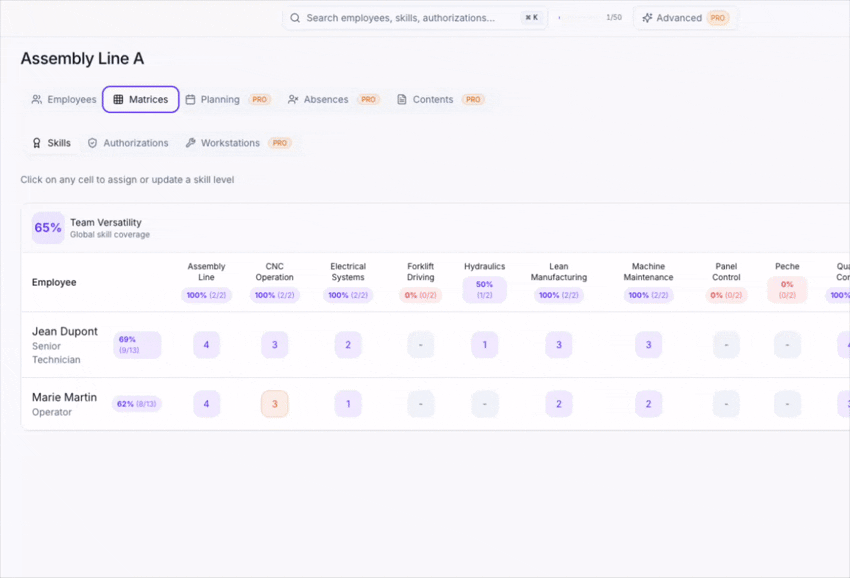
Task: Click Jean Dupont's Assembly Line skill level
Action: (207, 345)
